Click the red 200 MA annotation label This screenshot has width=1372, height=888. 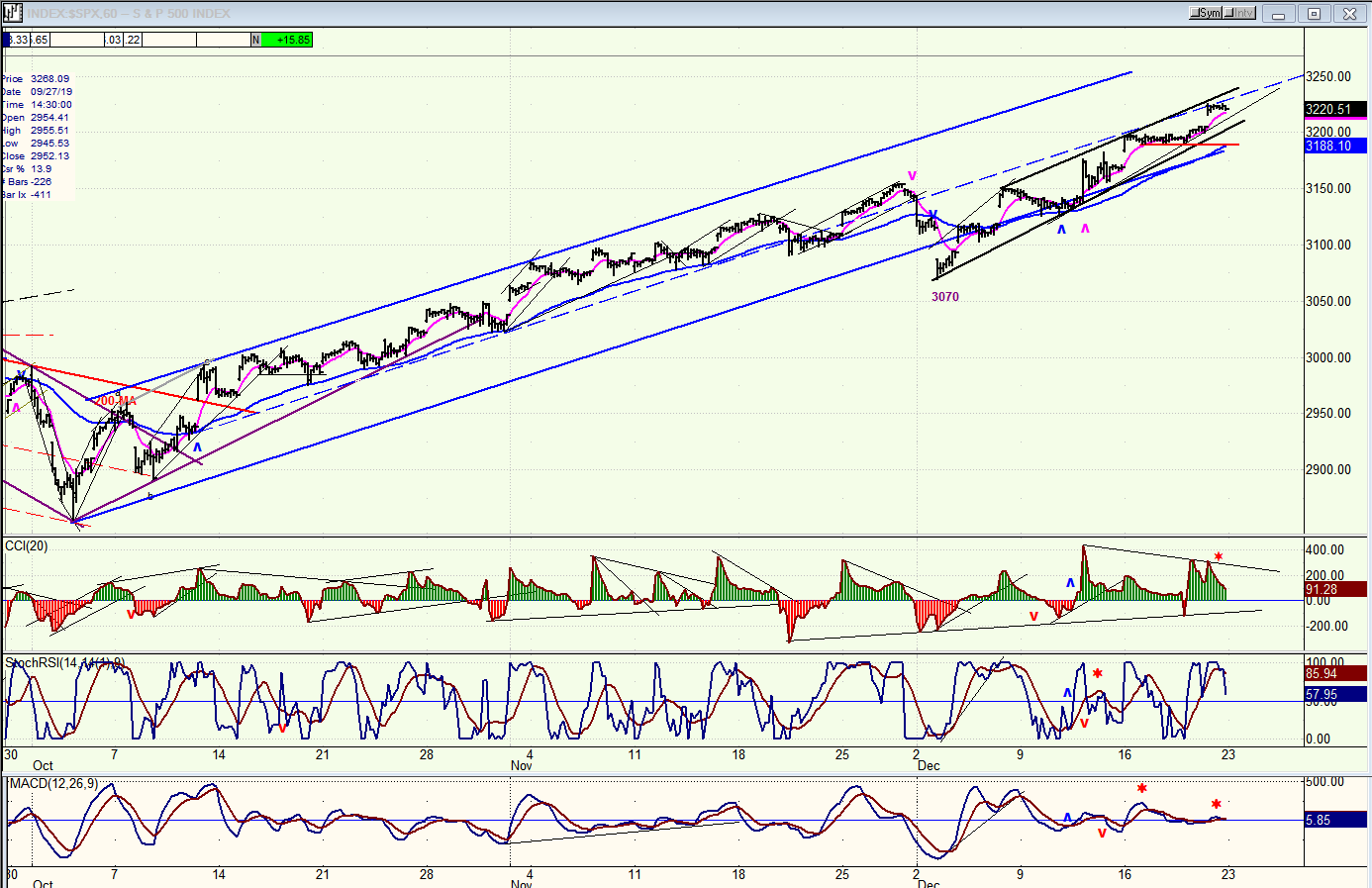(x=115, y=401)
